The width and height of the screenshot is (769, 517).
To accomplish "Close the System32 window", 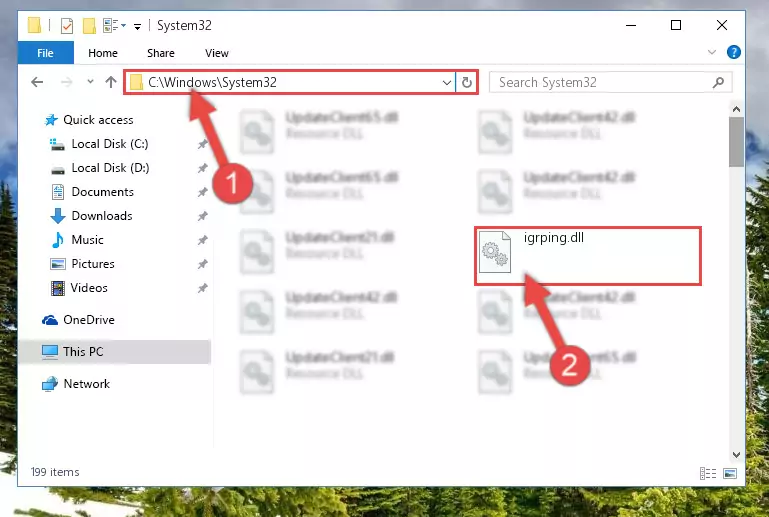I will click(721, 25).
